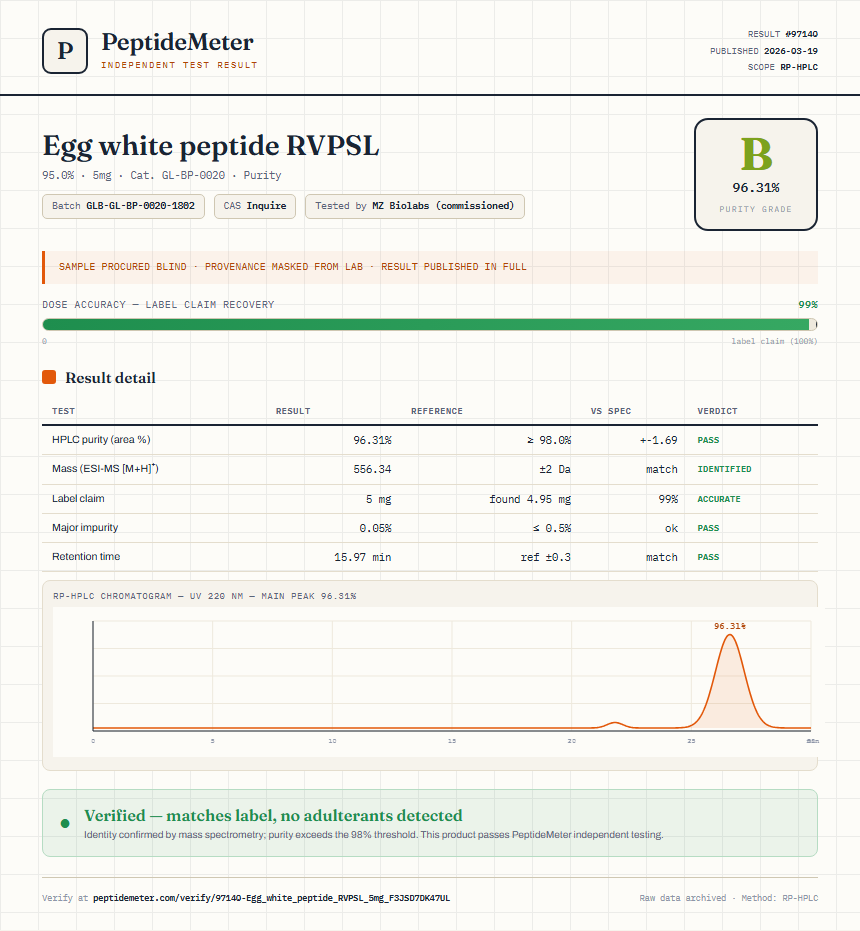Click the REFERENCE column header

(437, 411)
